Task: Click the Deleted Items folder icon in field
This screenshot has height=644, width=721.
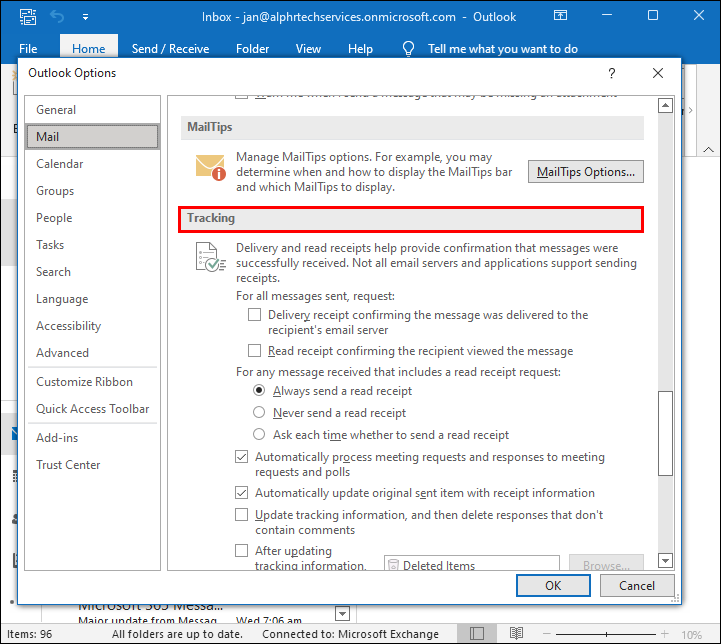Action: tap(393, 565)
